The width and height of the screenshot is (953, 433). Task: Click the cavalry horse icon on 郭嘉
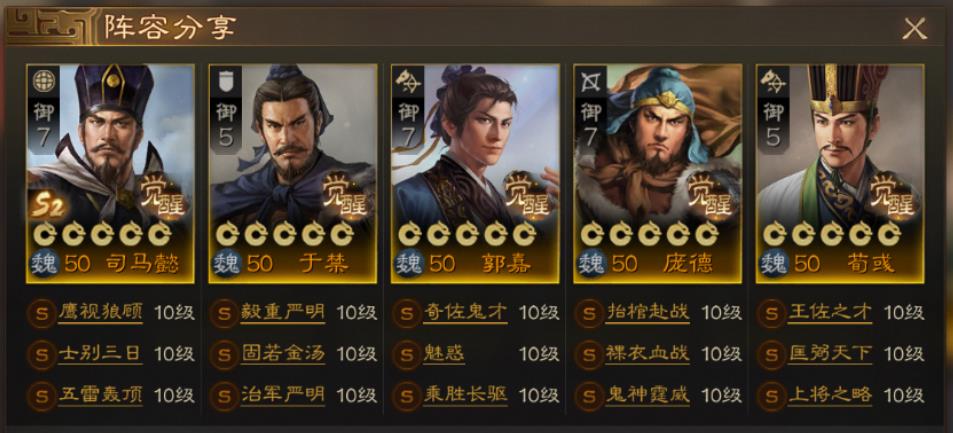407,80
